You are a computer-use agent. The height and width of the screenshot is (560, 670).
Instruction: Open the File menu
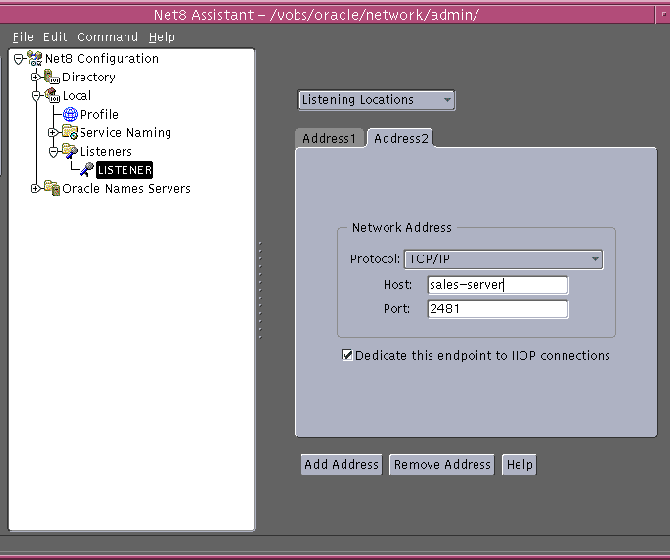[x=23, y=37]
